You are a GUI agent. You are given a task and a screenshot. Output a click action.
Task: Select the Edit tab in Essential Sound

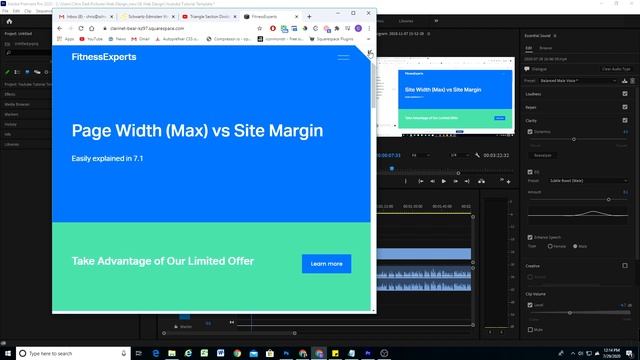point(529,48)
